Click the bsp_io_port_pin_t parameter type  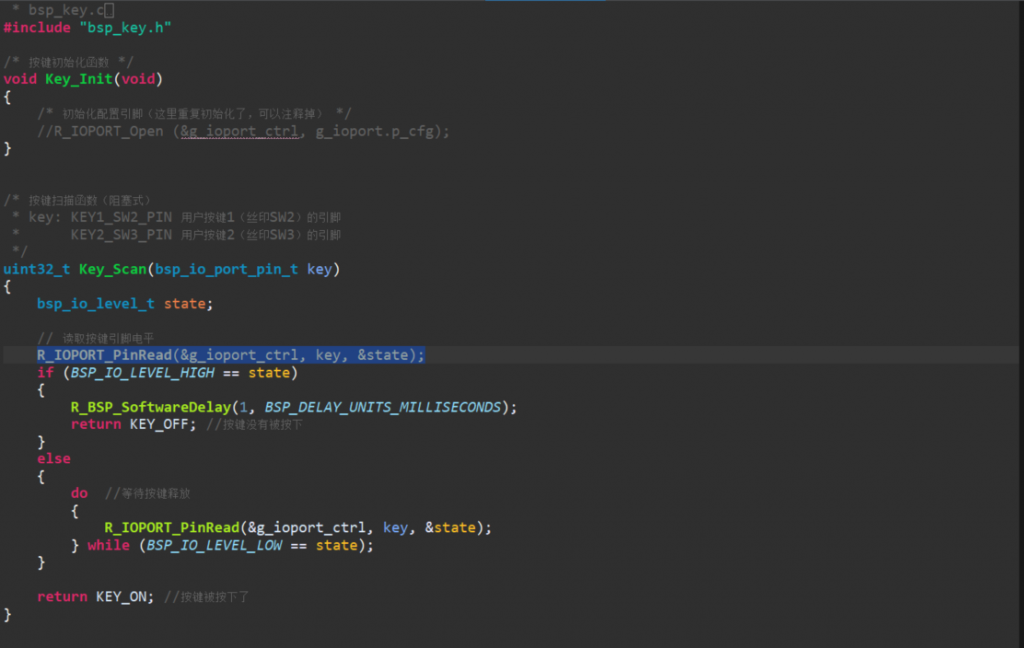pos(226,269)
